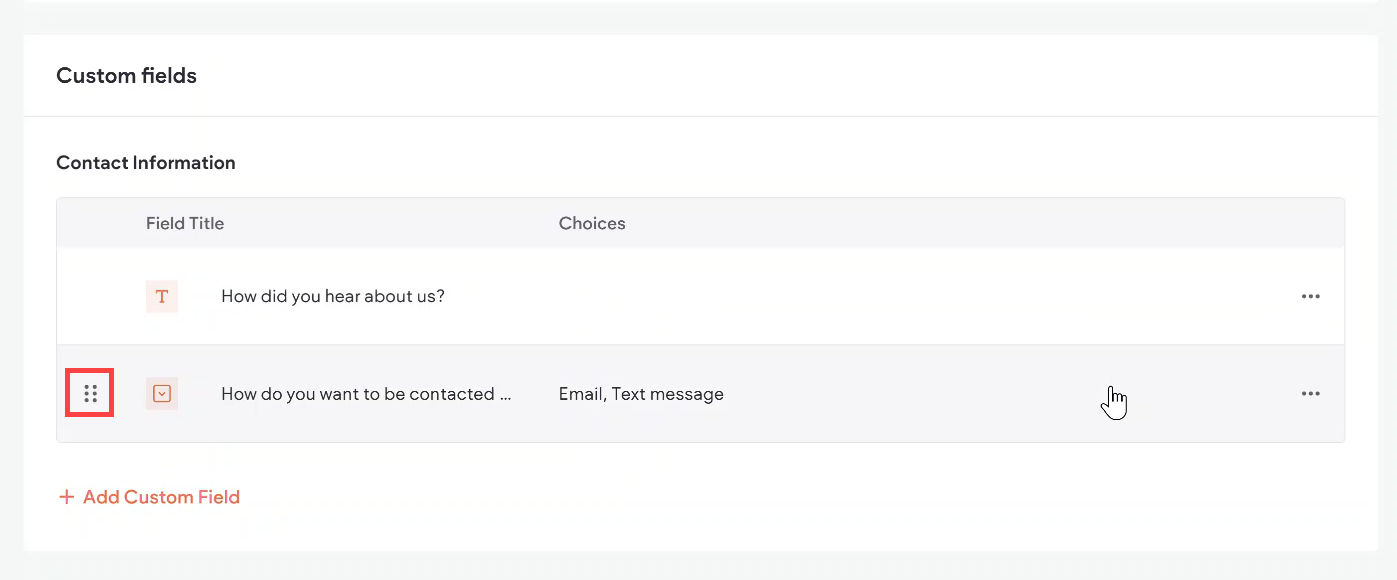Screen dimensions: 1397x580
Task: Click the 'Custom fields' section heading
Action: point(126,76)
